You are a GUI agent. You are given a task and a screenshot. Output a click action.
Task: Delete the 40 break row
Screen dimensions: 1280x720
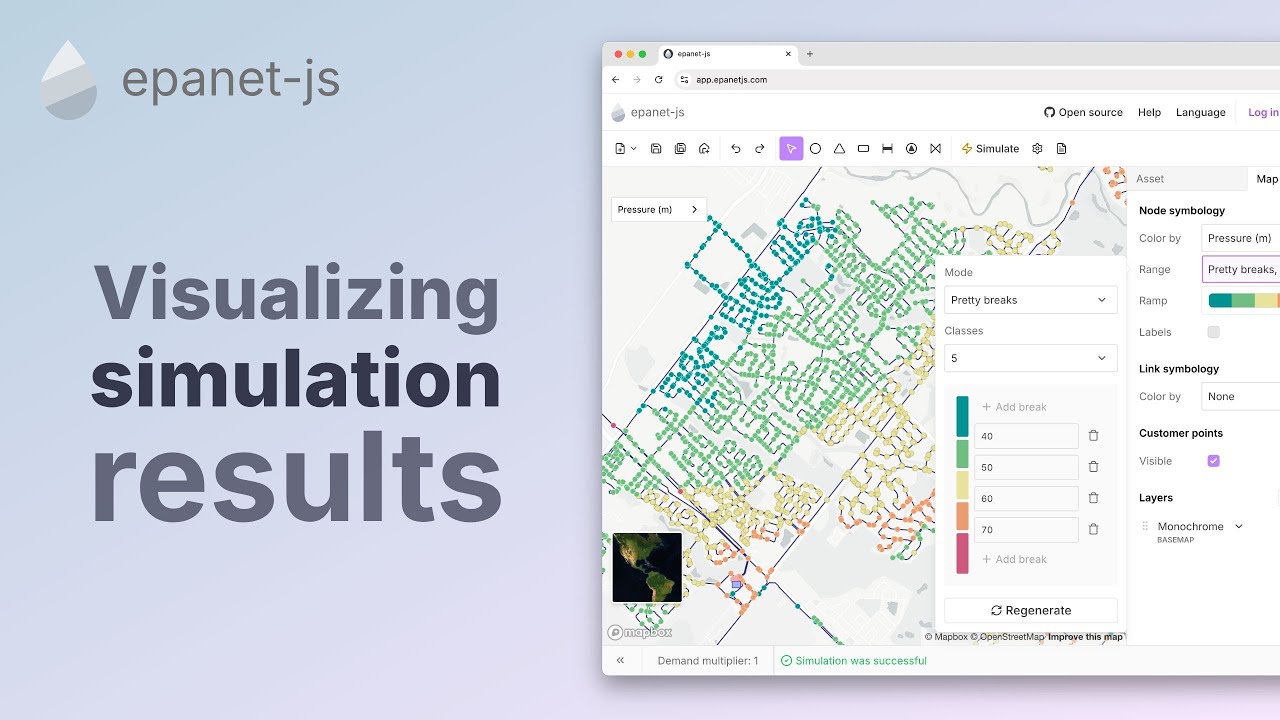[1093, 436]
